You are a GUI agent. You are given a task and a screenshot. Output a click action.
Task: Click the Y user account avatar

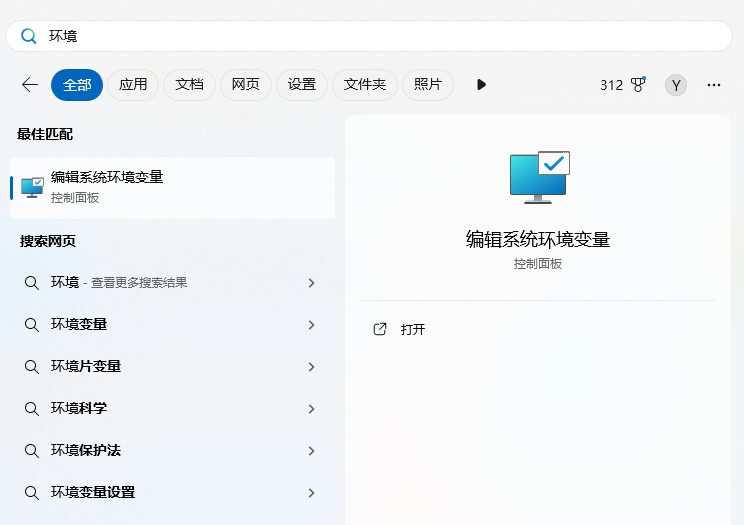tap(676, 85)
